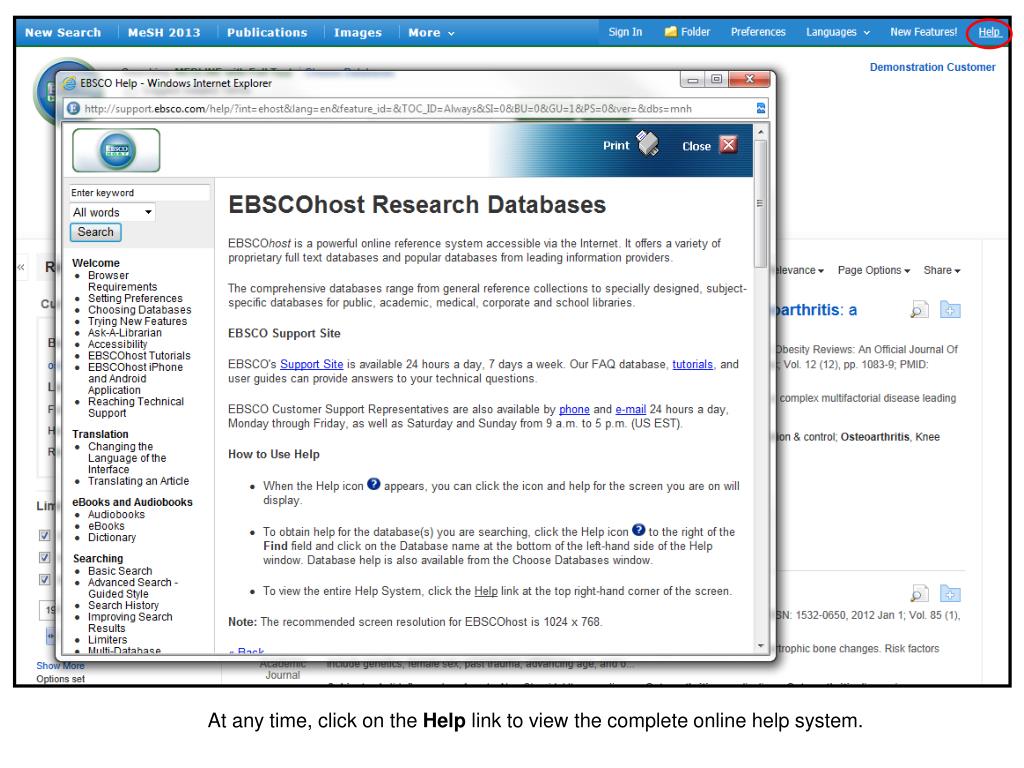Click the e-mail link
This screenshot has height=768, width=1024.
(630, 409)
